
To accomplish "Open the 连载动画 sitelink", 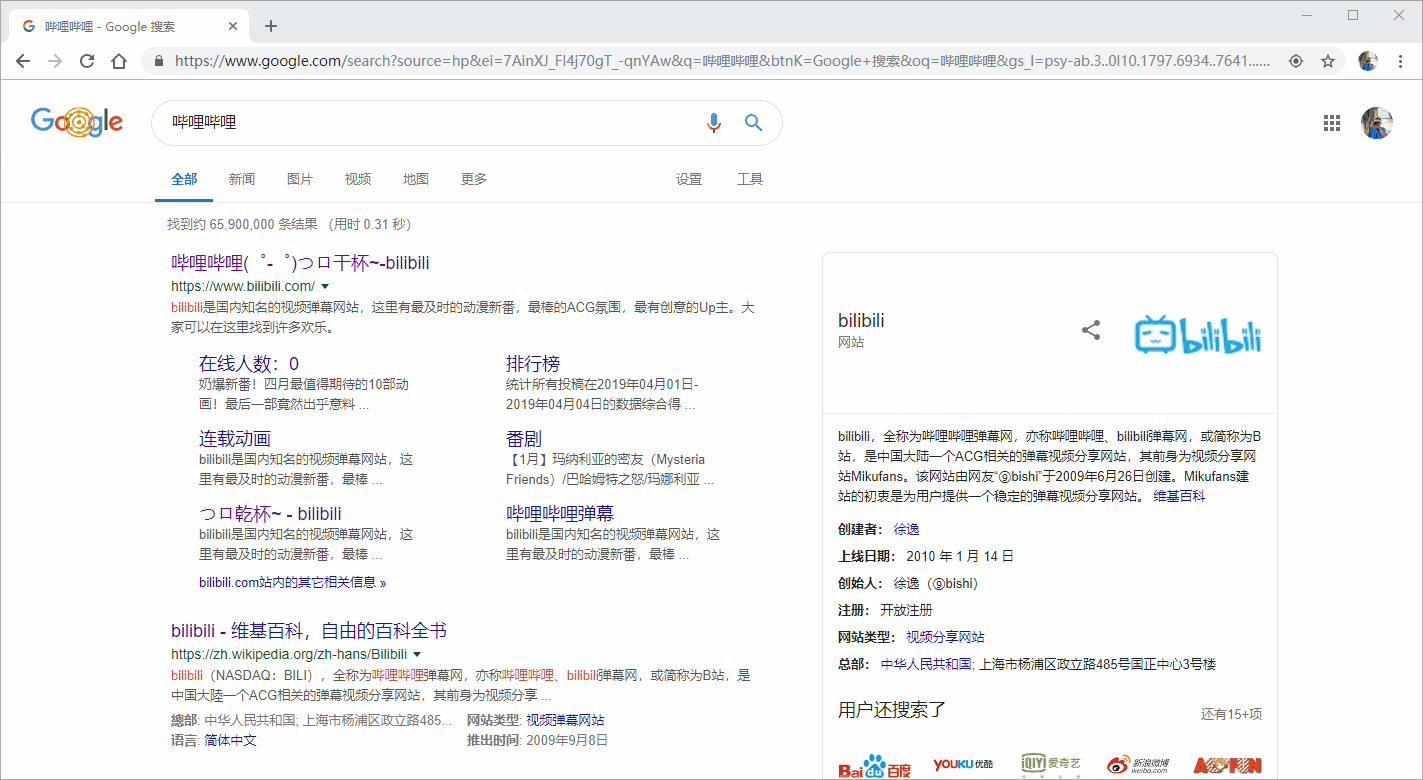I will pyautogui.click(x=235, y=439).
